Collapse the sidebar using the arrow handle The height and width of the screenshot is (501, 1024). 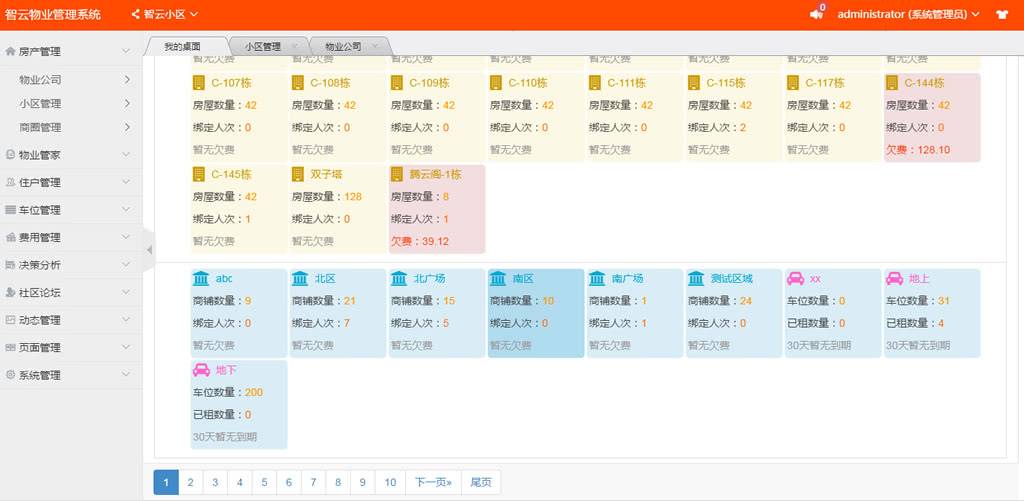pos(149,249)
